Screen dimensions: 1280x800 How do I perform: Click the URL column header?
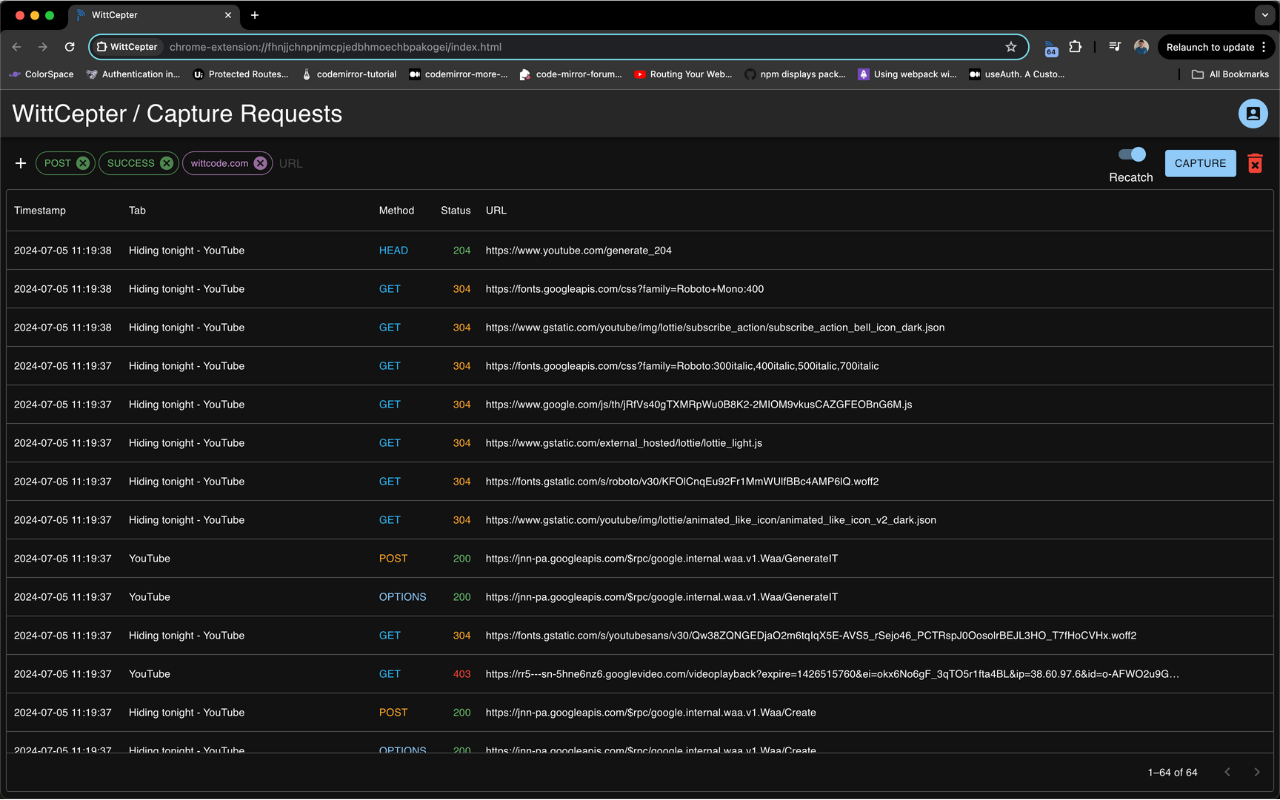496,211
